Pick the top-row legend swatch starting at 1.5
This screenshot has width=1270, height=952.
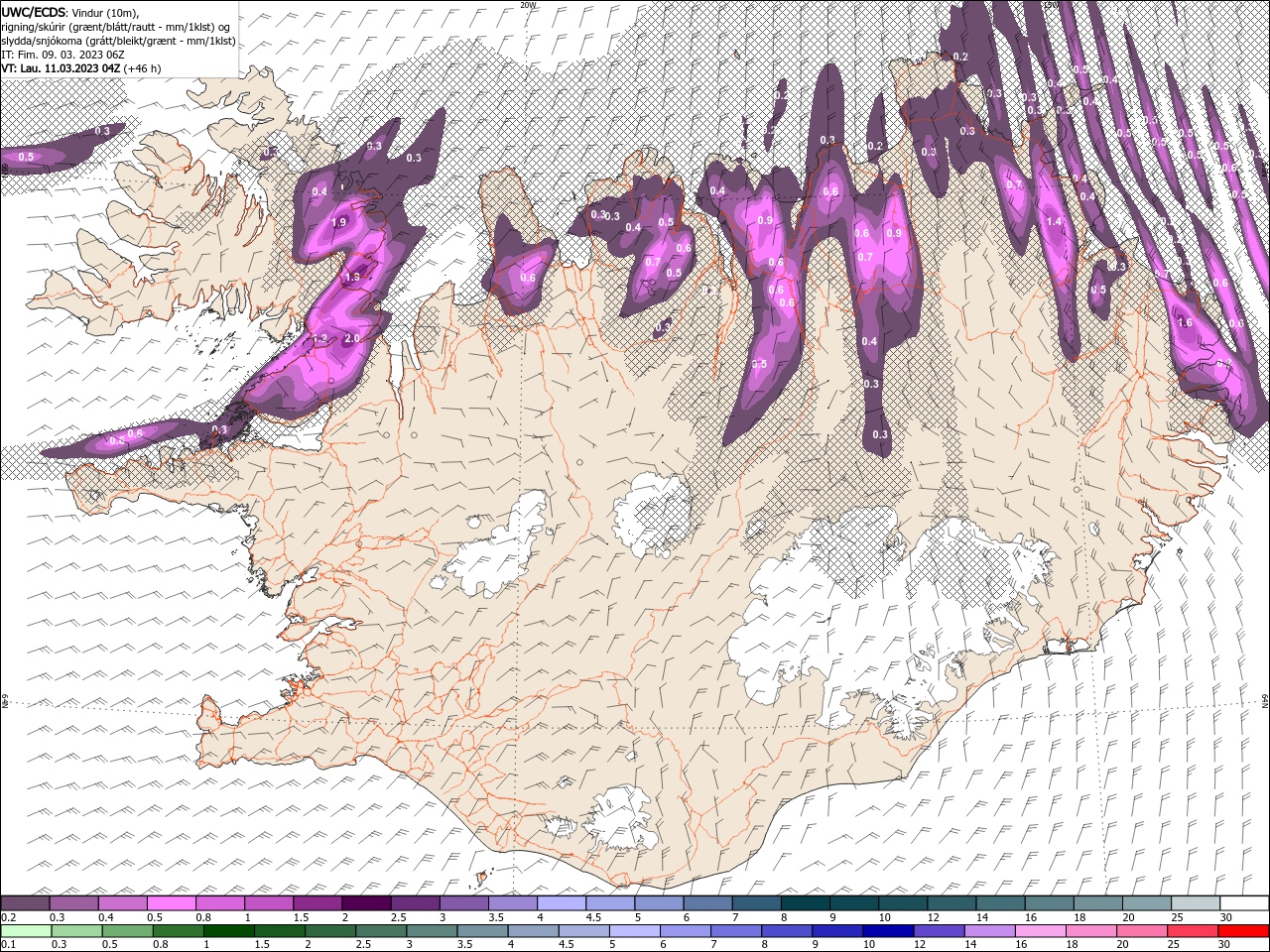point(317,903)
